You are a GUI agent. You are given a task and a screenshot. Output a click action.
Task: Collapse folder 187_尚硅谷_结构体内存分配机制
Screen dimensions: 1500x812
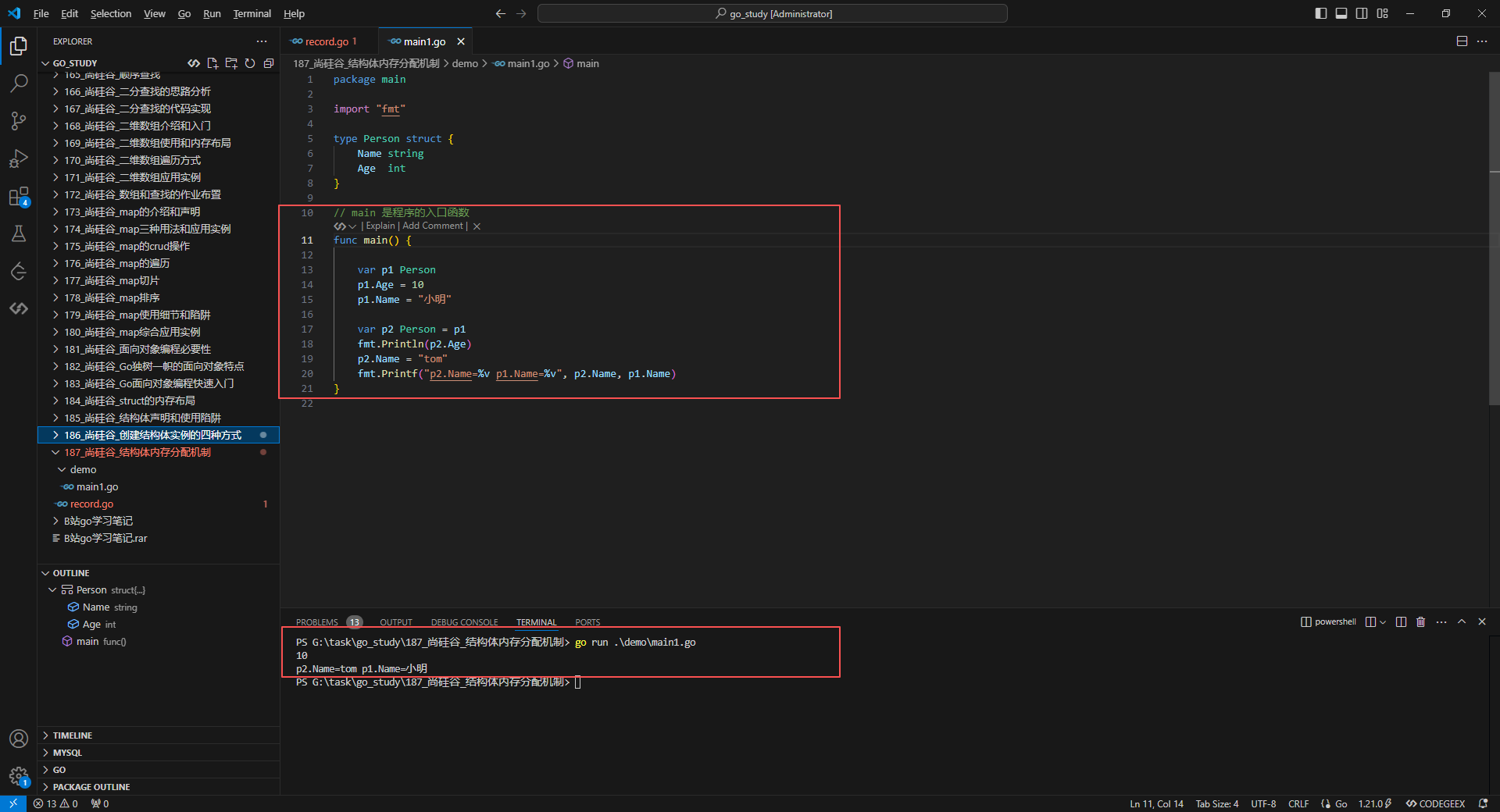pyautogui.click(x=159, y=452)
